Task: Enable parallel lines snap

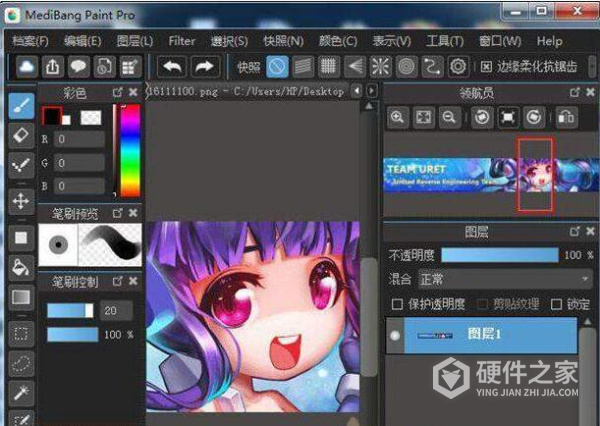Action: [303, 67]
